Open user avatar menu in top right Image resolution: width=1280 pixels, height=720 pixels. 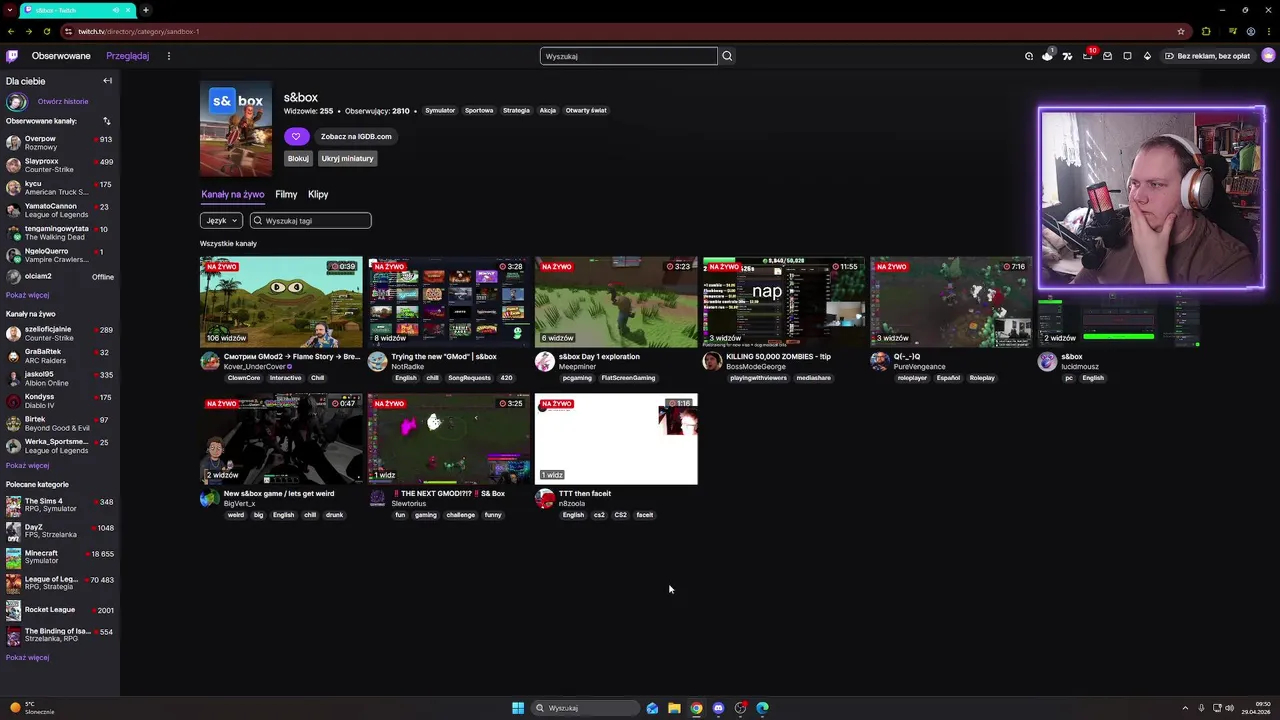tap(1268, 56)
